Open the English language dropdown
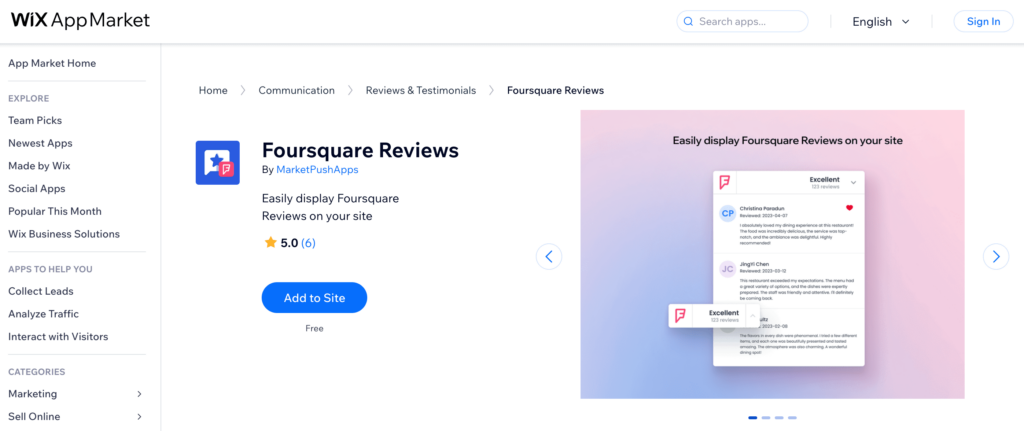The height and width of the screenshot is (431, 1024). 881,22
